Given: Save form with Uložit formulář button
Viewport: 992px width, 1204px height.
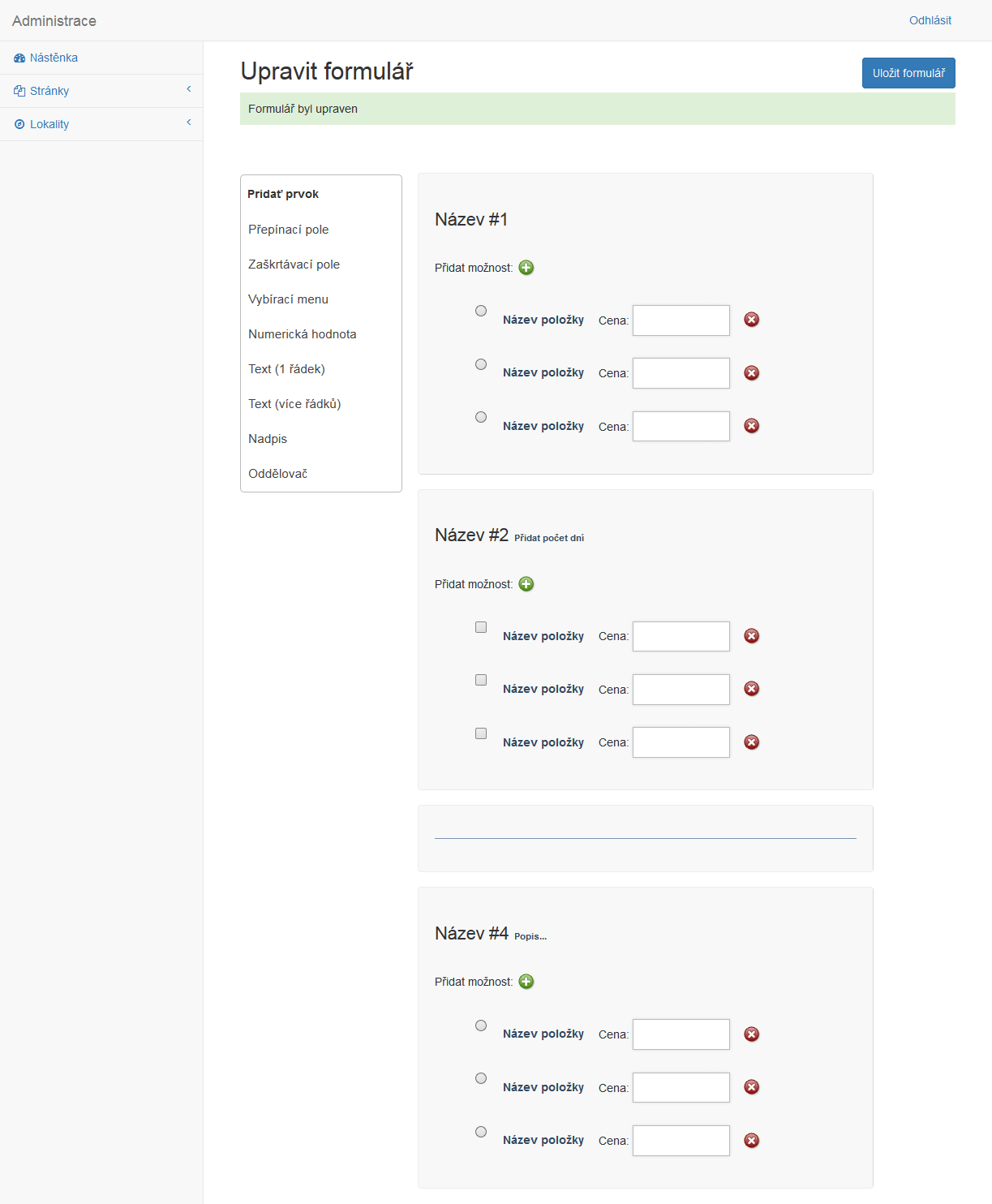Looking at the screenshot, I should 908,73.
